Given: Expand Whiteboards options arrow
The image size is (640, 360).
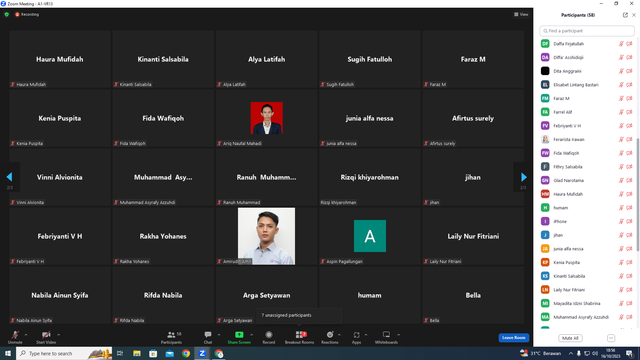Looking at the screenshot, I should [398, 335].
